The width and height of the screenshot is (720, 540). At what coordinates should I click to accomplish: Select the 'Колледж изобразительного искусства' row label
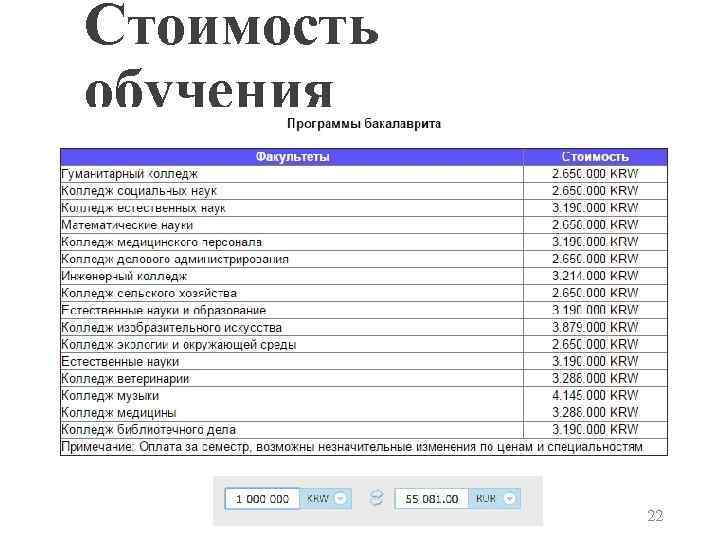[x=171, y=327]
